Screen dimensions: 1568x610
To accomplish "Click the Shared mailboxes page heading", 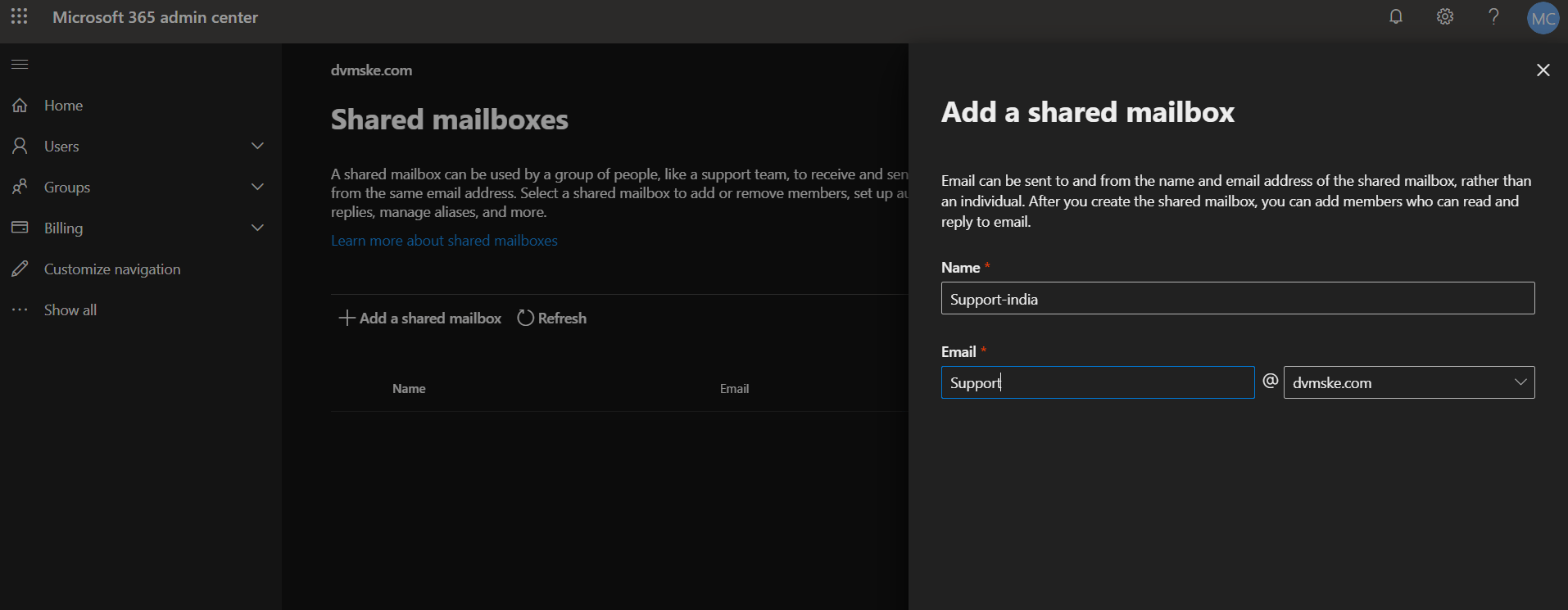I will point(450,120).
